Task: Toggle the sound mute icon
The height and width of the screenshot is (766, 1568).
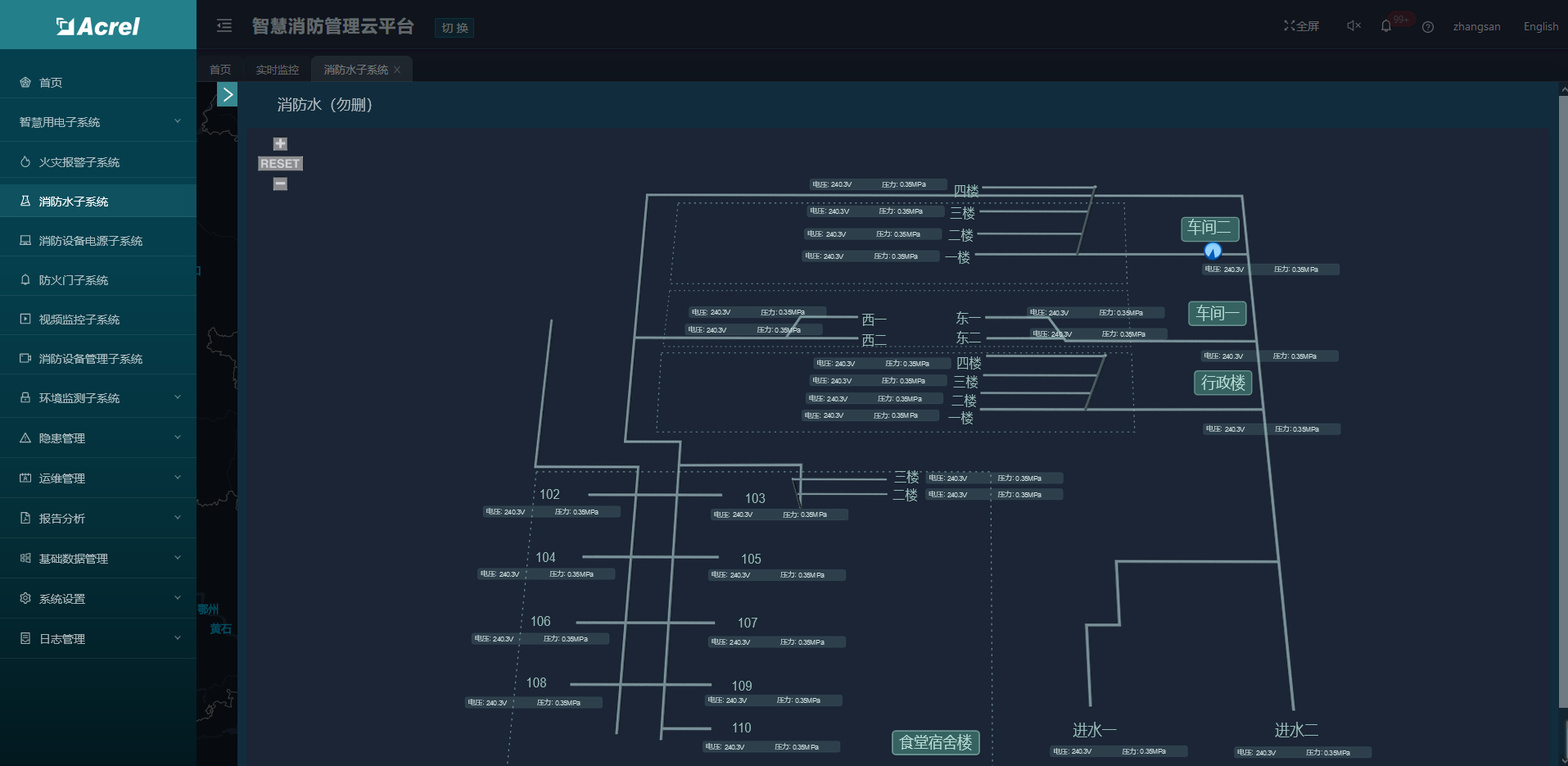Action: 1353,26
